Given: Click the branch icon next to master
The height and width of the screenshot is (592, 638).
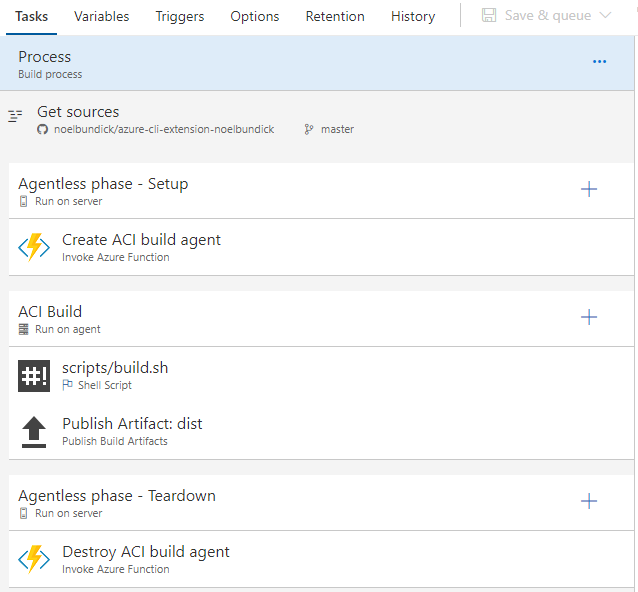Looking at the screenshot, I should click(309, 129).
